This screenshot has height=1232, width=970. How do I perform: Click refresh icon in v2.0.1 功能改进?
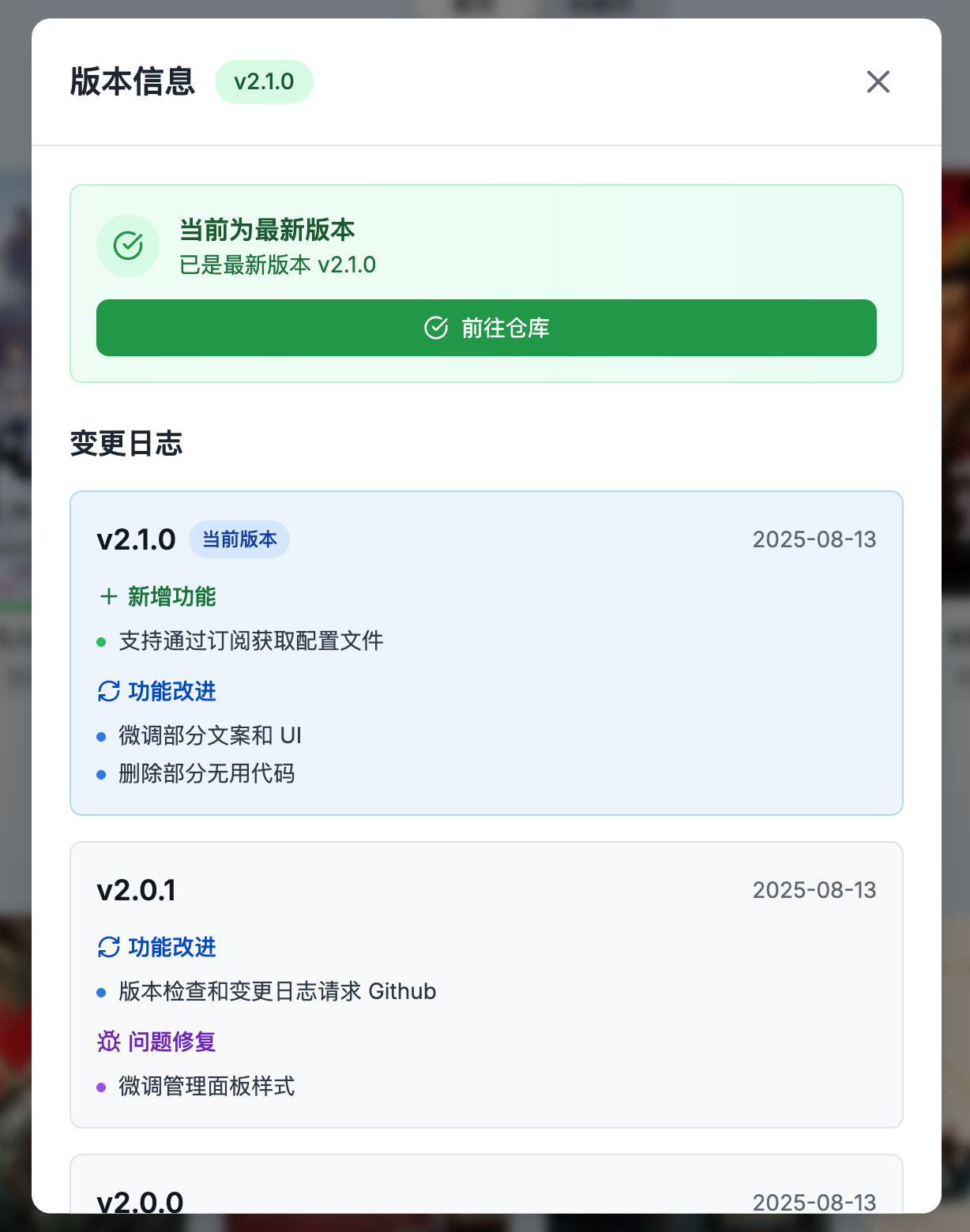(x=108, y=947)
